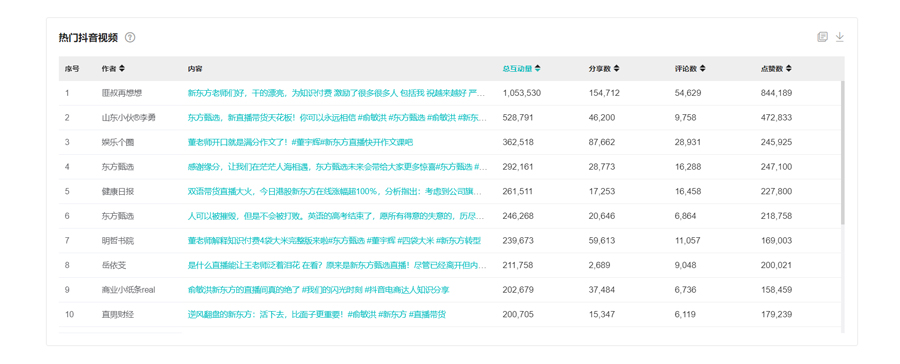Open video link starting 人可以被摧毁
This screenshot has width=900, height=364.
point(337,216)
